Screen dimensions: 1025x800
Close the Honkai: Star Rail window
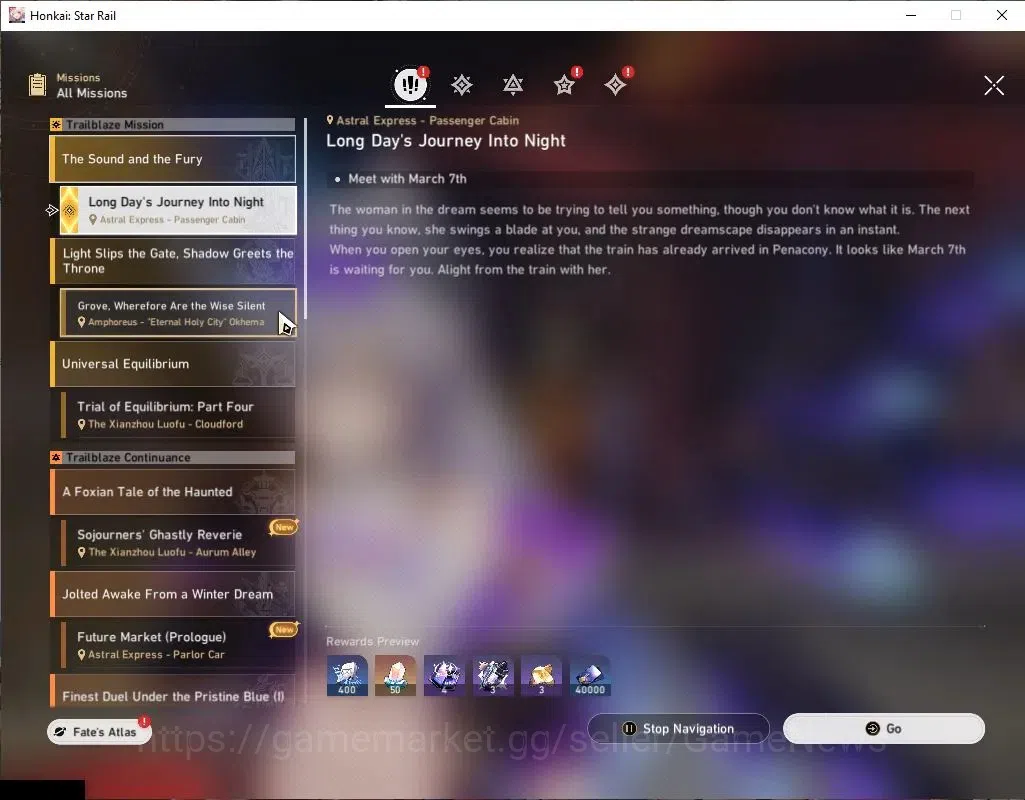[1001, 15]
